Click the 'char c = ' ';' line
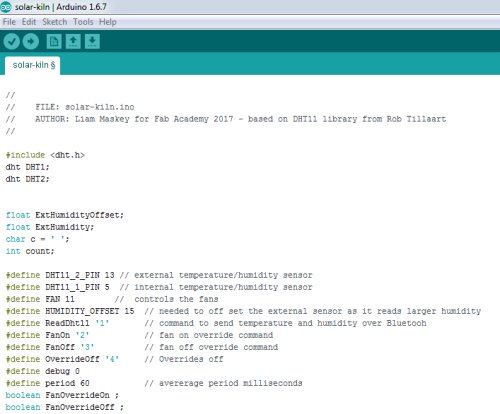500x414 pixels. 37,239
